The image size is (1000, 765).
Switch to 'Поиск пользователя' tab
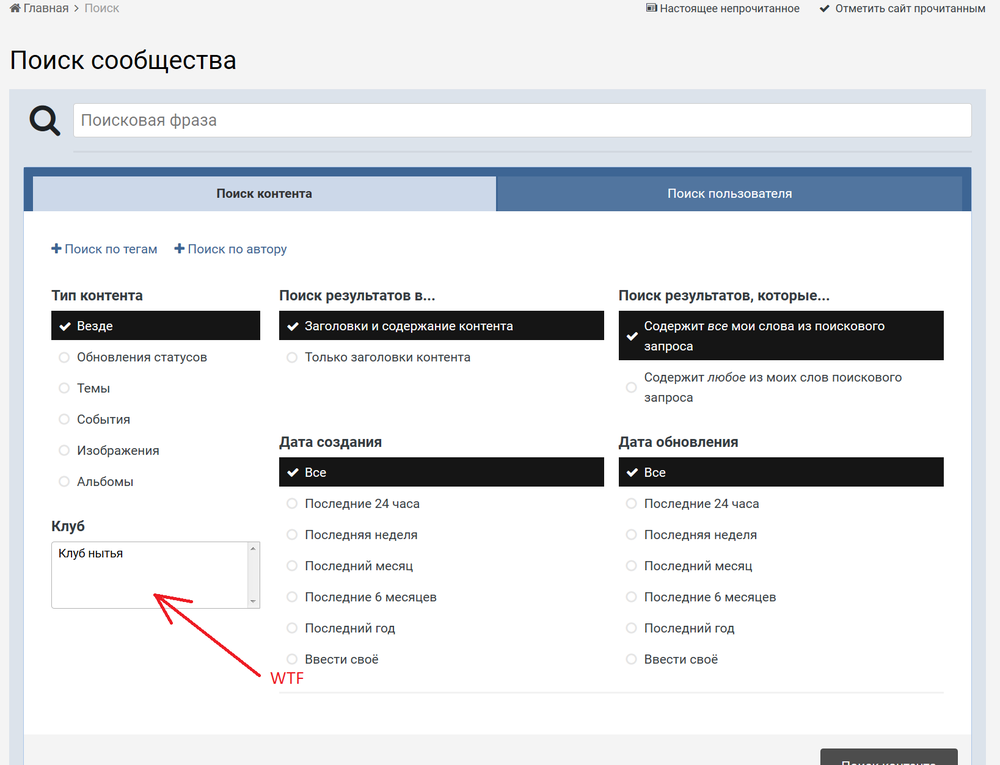click(x=729, y=194)
